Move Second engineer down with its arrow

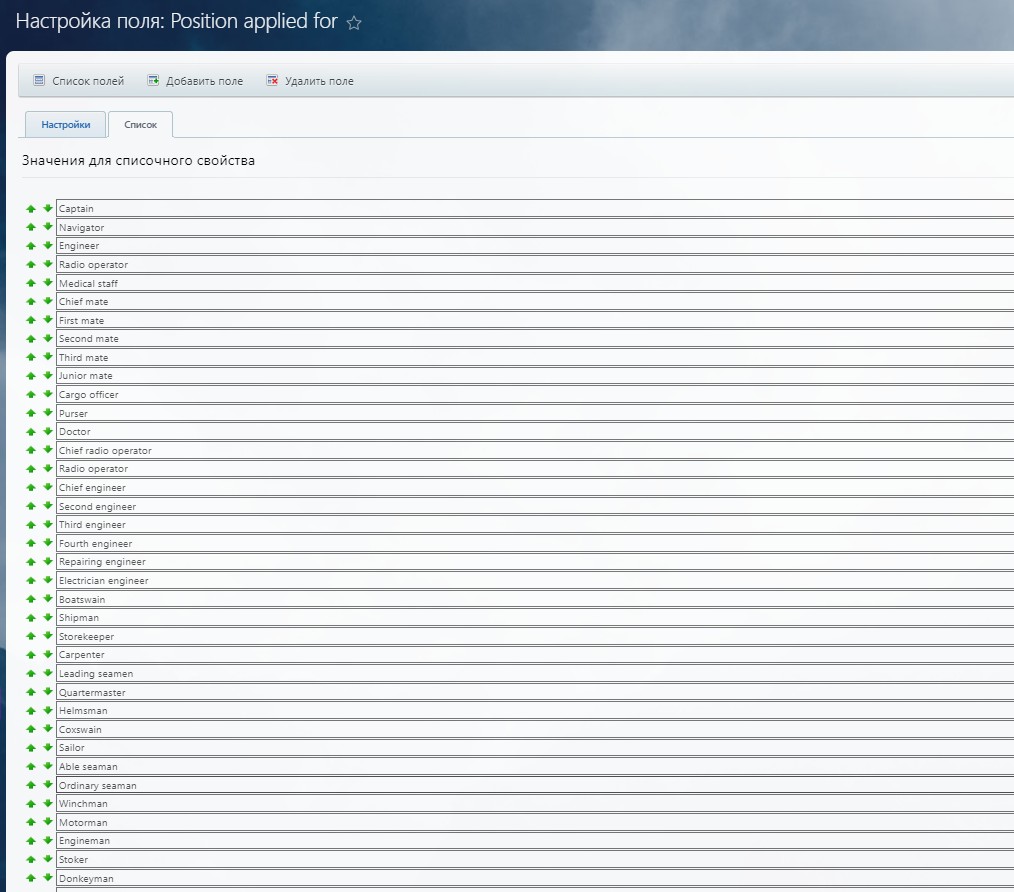tap(48, 506)
